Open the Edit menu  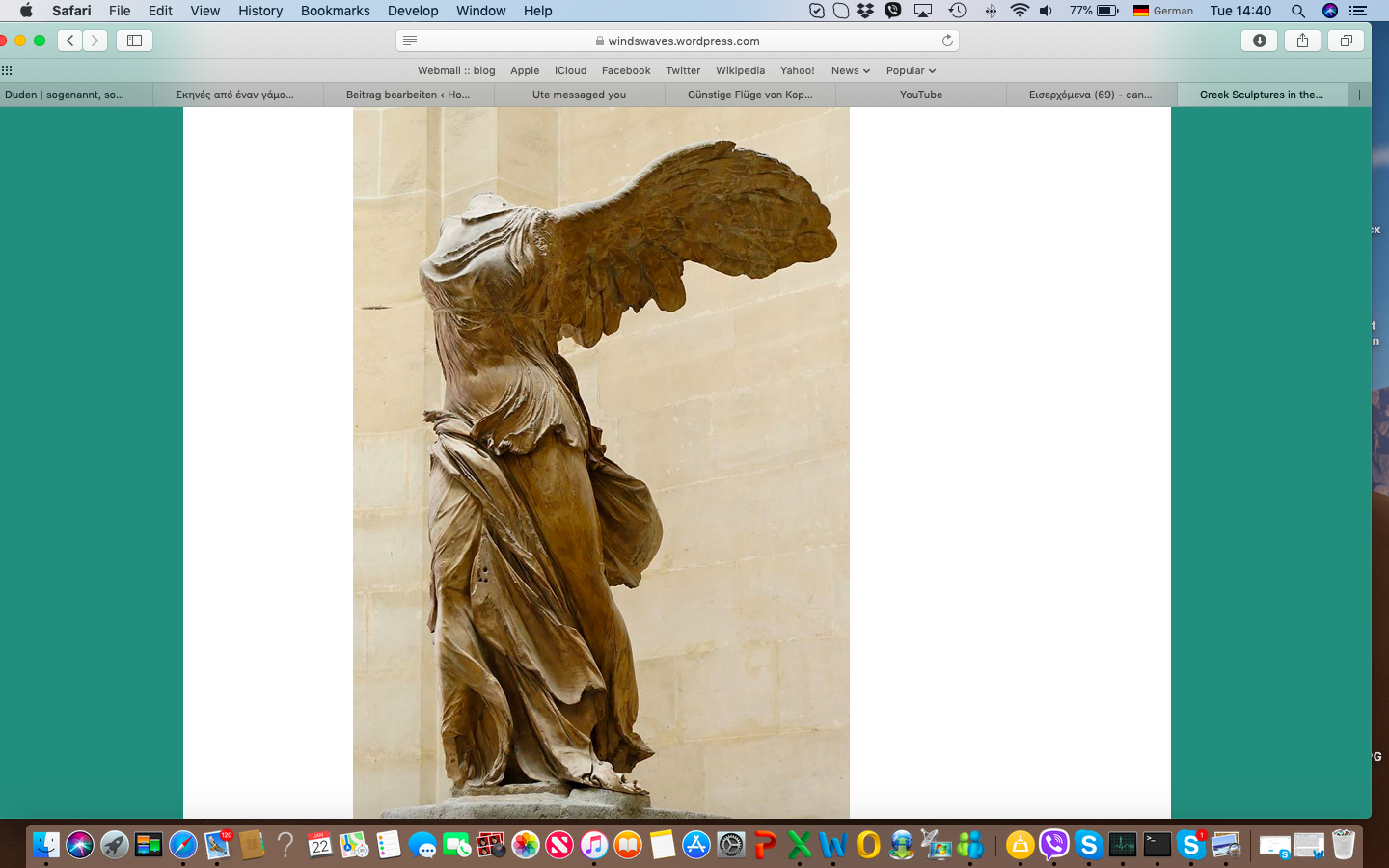160,11
